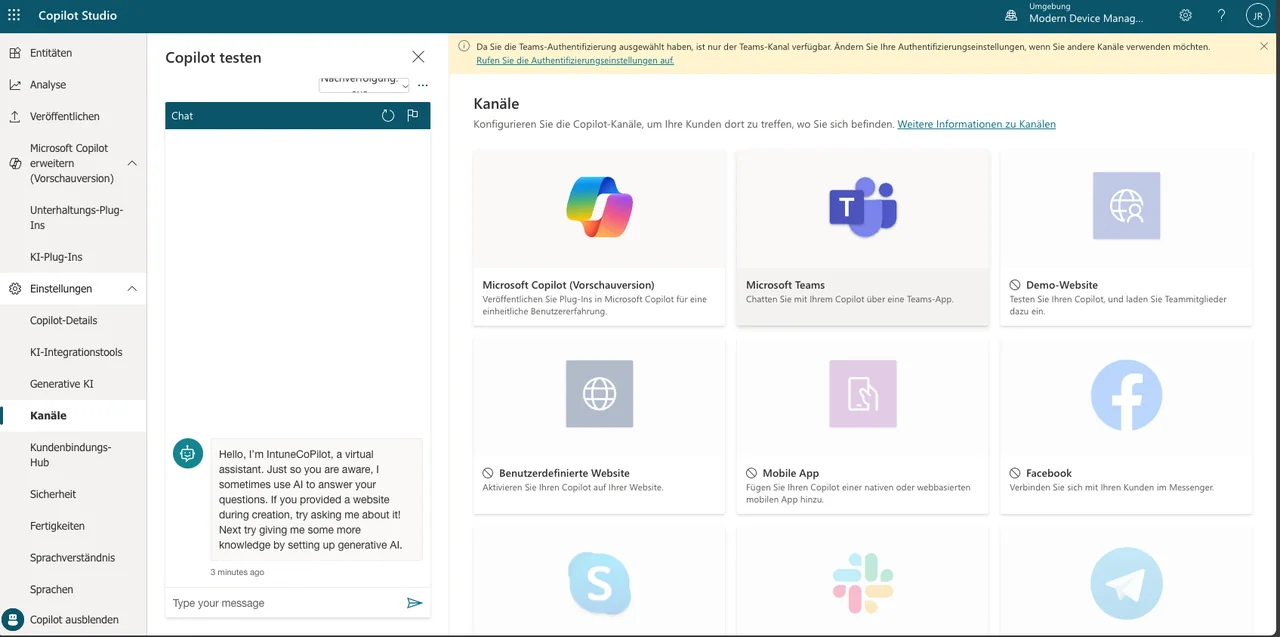Image resolution: width=1280 pixels, height=637 pixels.
Task: Open Weitere Informationen zu Kanälen link
Action: pos(976,124)
